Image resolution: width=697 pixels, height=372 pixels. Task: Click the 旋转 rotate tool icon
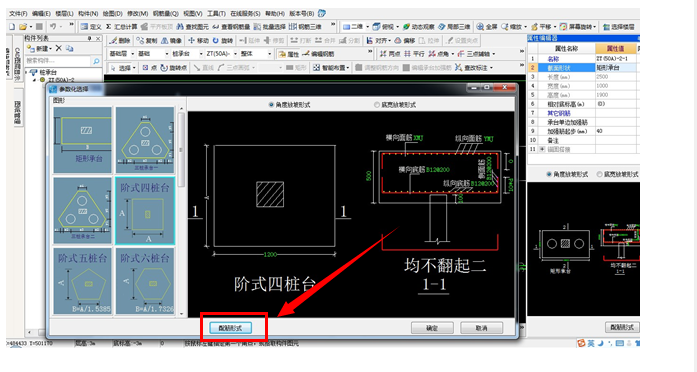point(216,40)
